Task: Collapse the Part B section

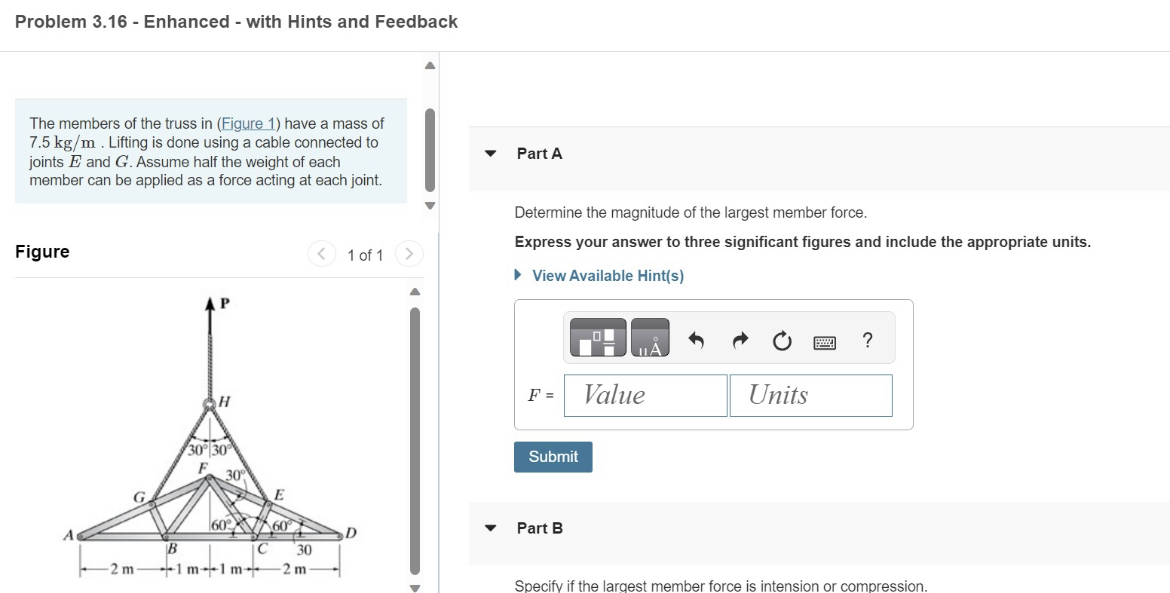Action: tap(490, 528)
